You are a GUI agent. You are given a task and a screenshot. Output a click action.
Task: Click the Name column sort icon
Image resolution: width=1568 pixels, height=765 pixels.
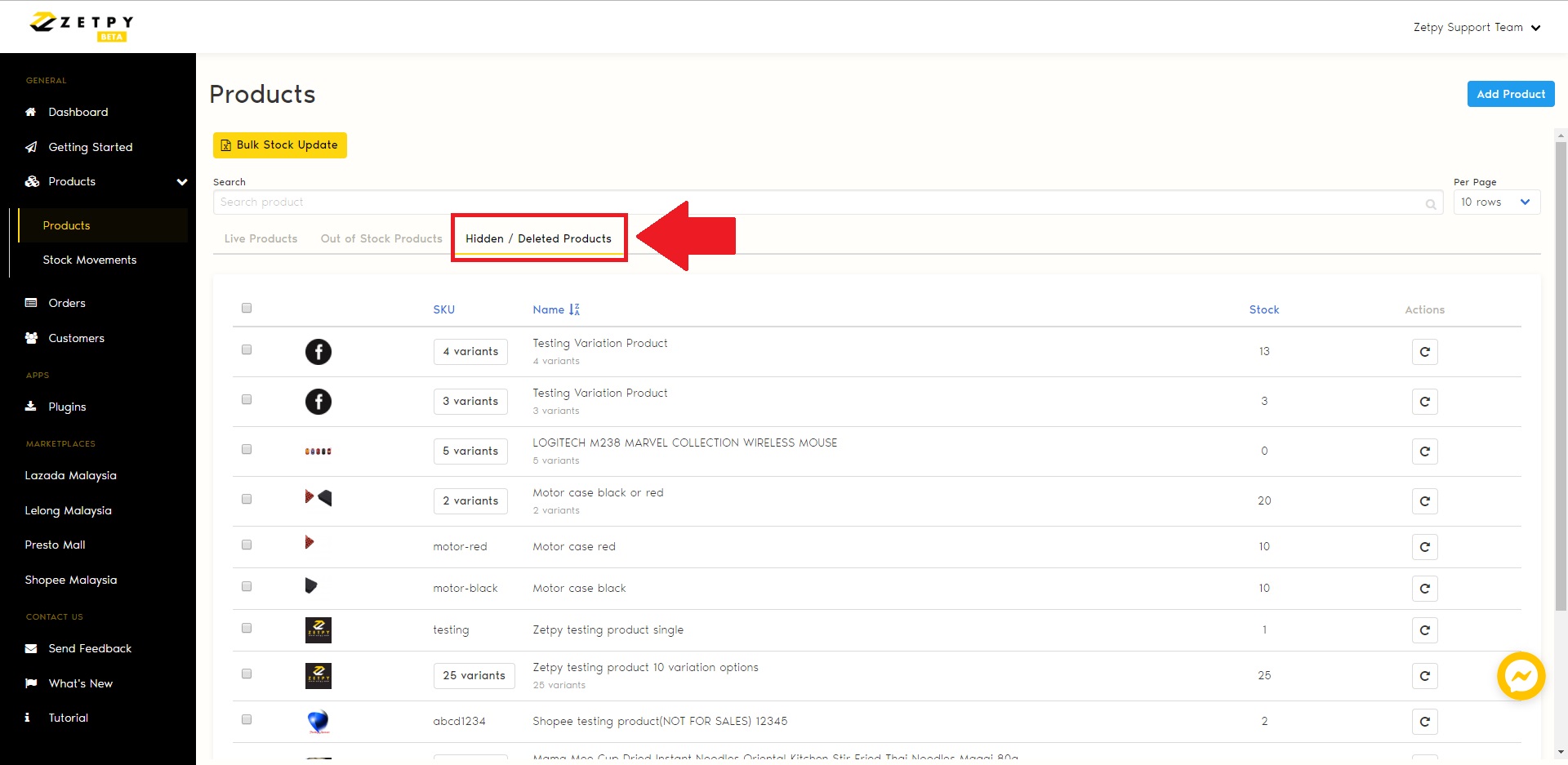pyautogui.click(x=574, y=309)
